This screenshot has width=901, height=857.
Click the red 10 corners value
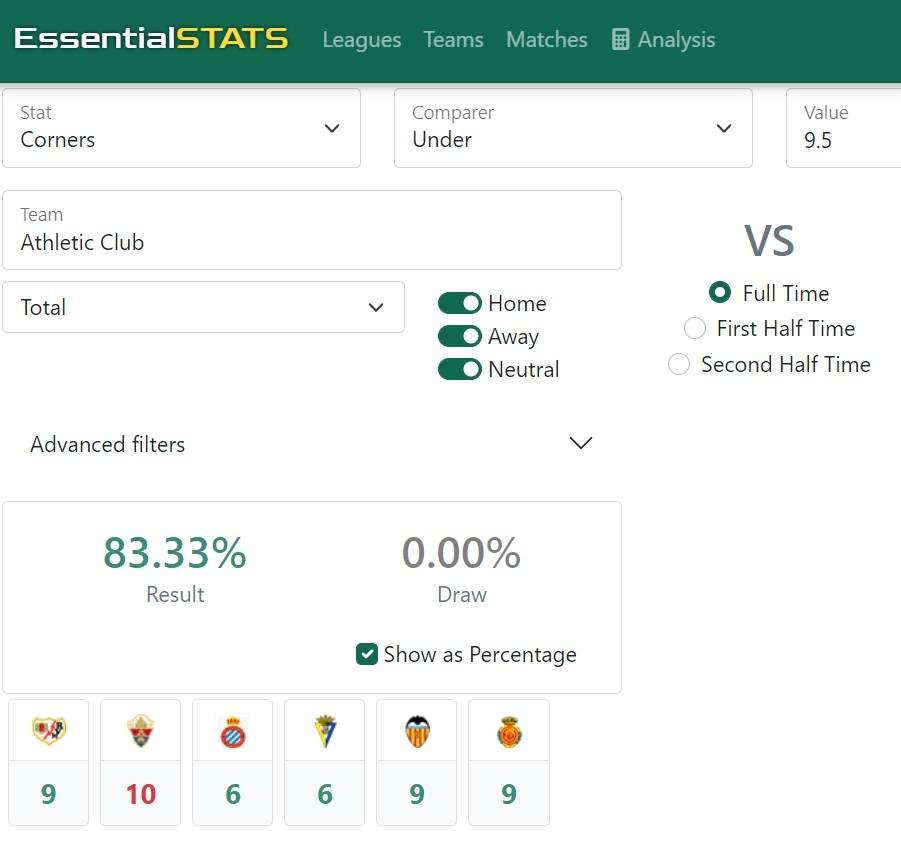click(141, 794)
